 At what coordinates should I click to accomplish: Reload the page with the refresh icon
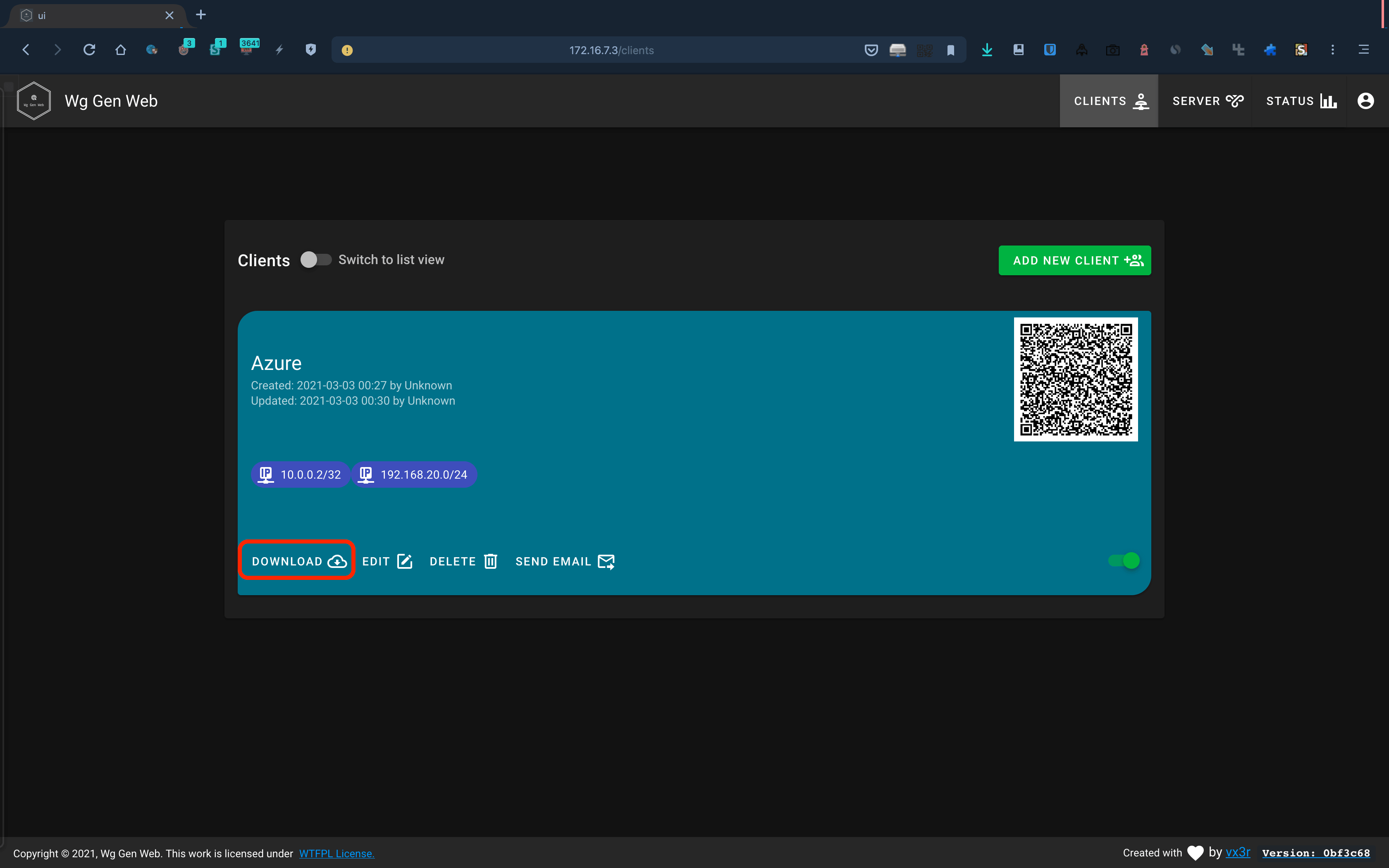(89, 50)
